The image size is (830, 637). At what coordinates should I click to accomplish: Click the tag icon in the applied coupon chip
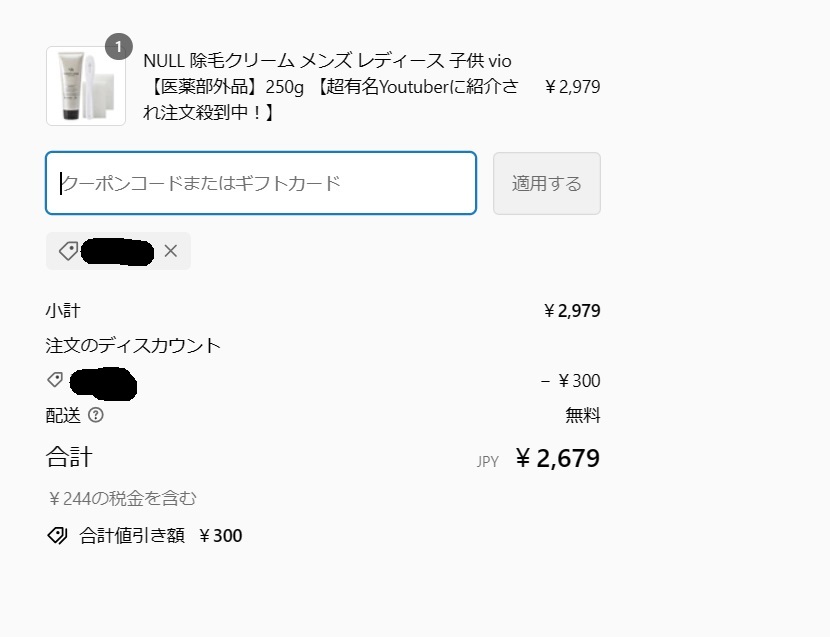pos(67,251)
